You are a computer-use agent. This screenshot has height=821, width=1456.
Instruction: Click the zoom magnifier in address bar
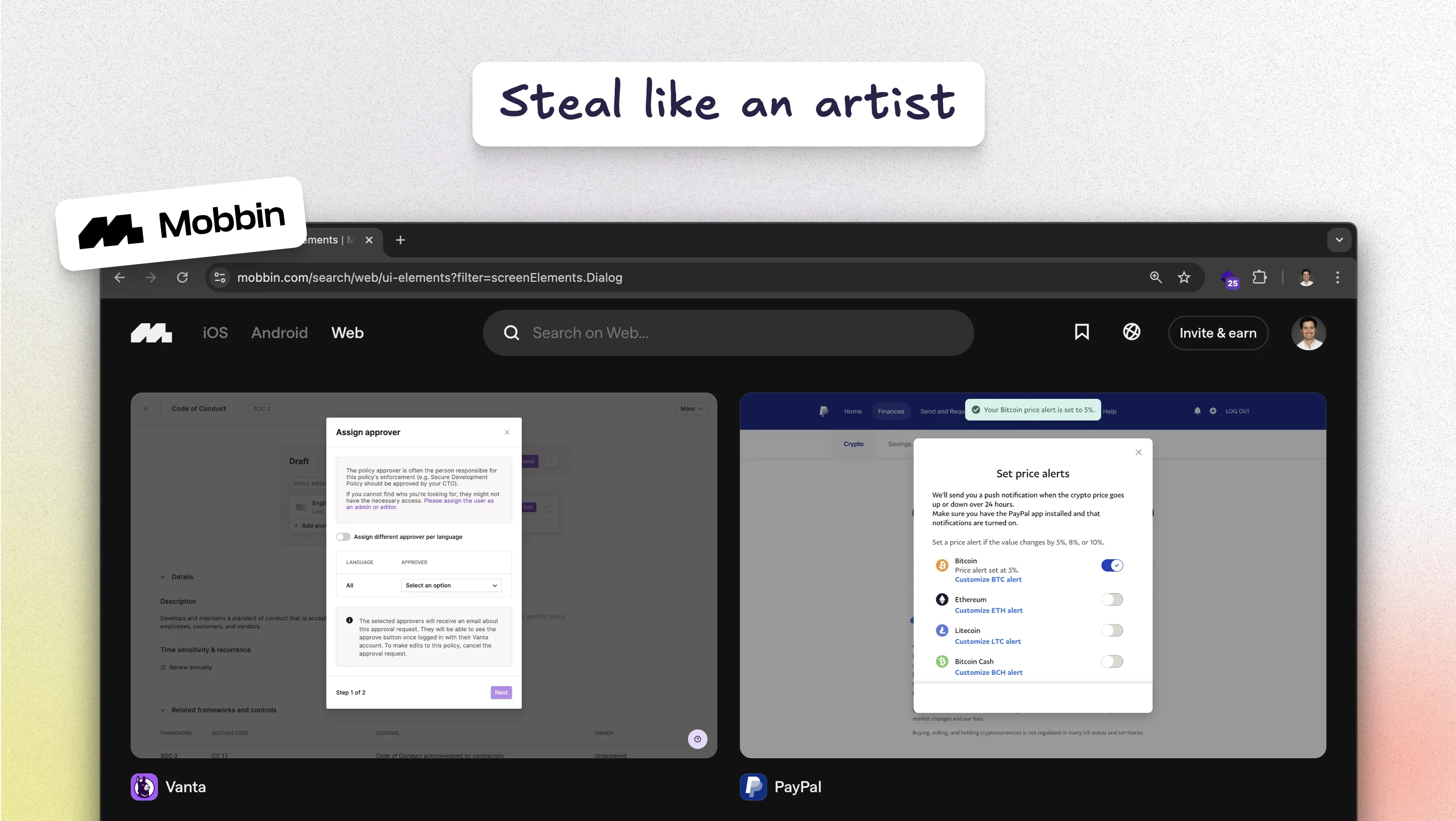(1156, 277)
